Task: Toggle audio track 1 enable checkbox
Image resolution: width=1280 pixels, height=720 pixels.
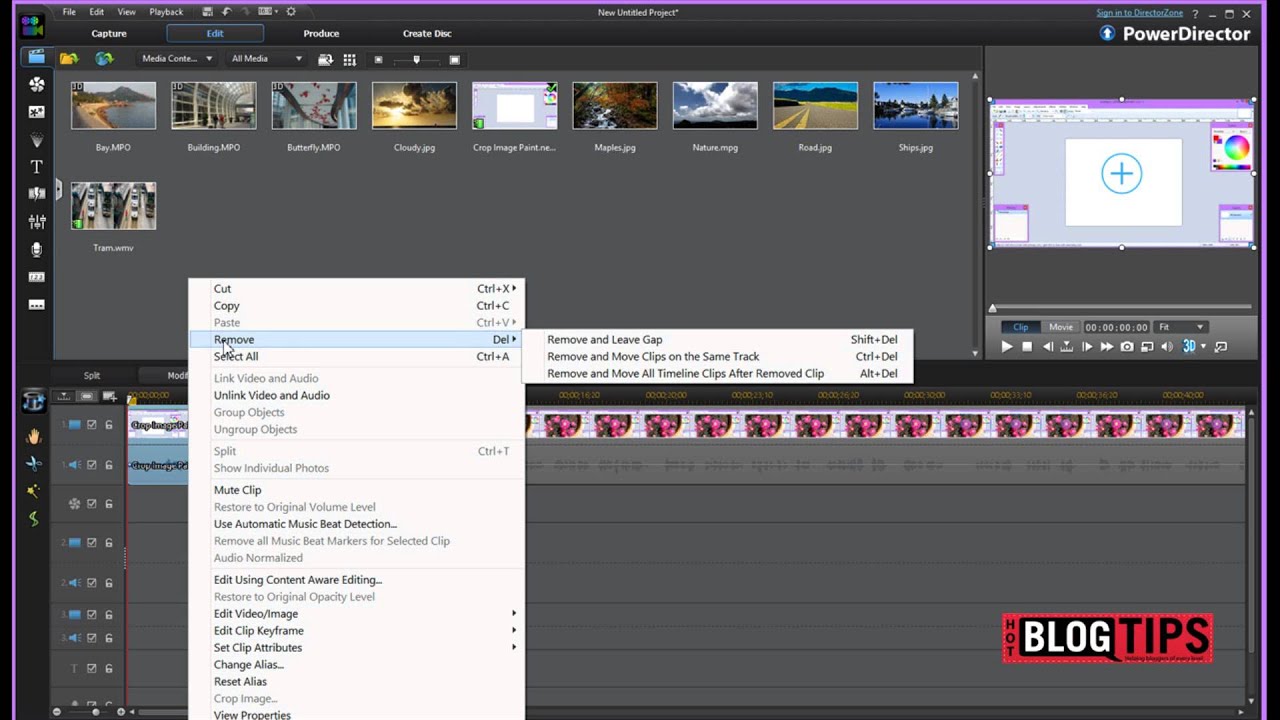Action: (92, 465)
